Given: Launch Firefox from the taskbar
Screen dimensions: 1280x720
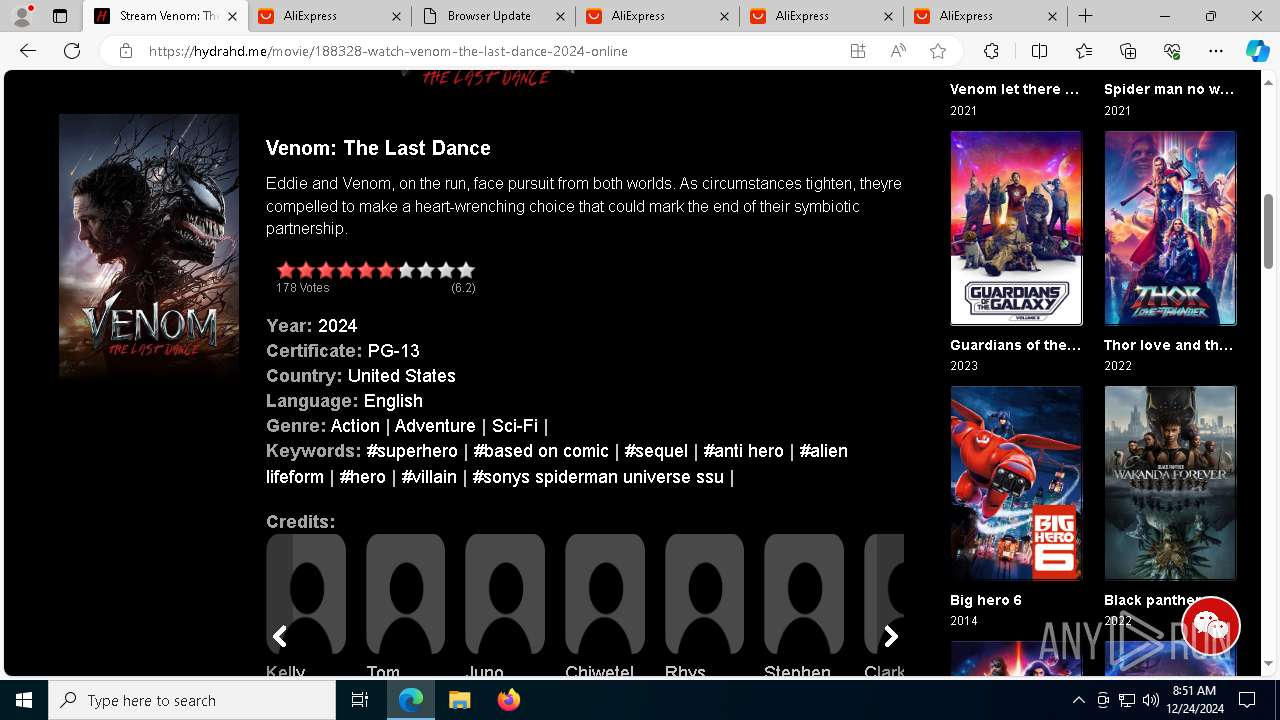Looking at the screenshot, I should point(509,700).
